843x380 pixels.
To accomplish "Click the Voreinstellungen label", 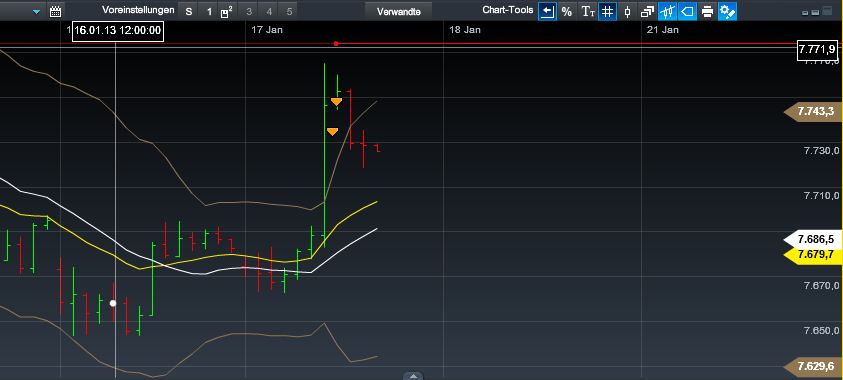I will (x=138, y=10).
